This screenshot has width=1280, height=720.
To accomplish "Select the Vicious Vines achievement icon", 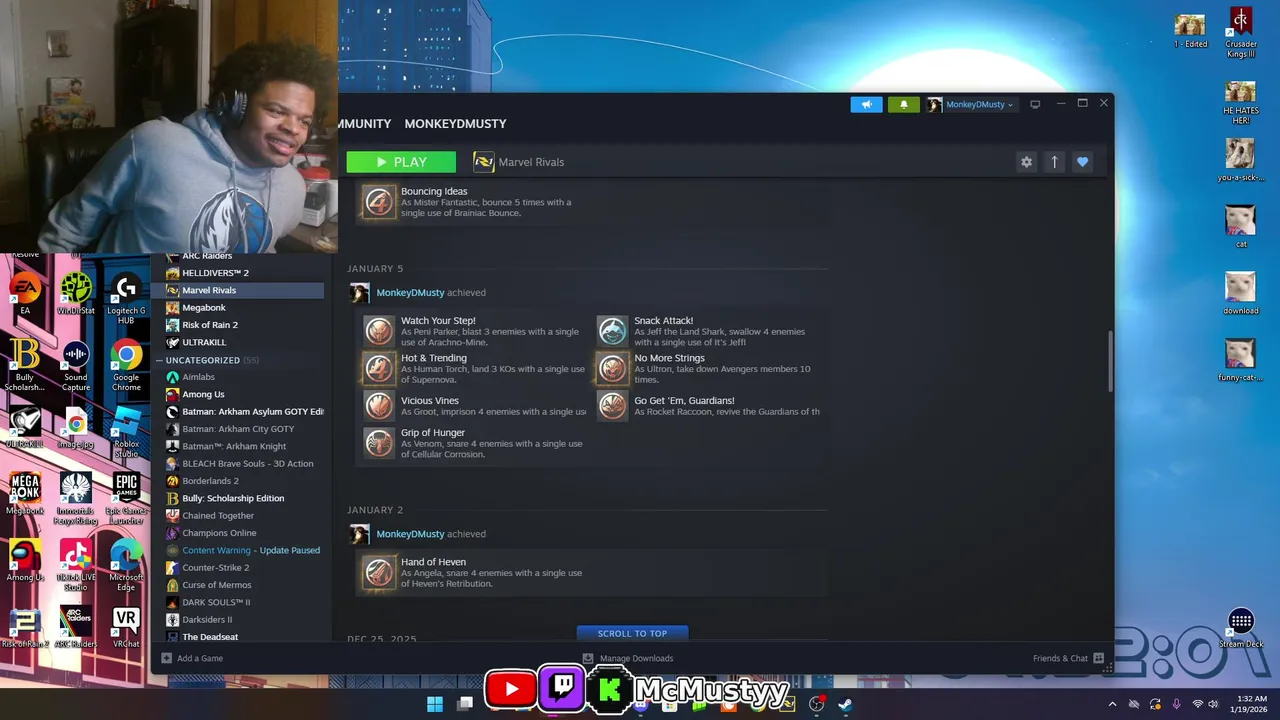I will (x=379, y=406).
